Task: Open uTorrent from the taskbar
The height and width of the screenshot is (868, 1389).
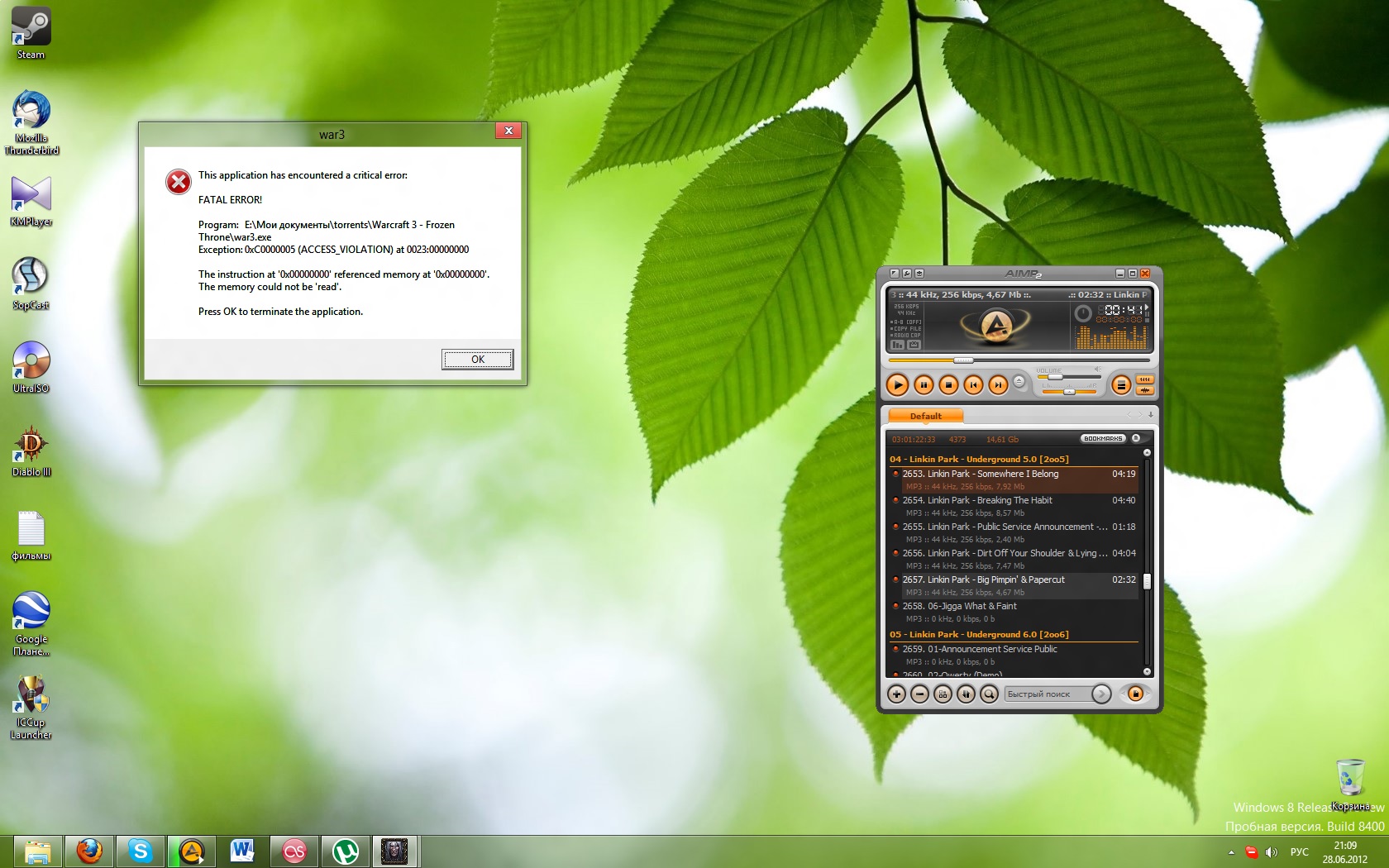Action: click(x=345, y=851)
